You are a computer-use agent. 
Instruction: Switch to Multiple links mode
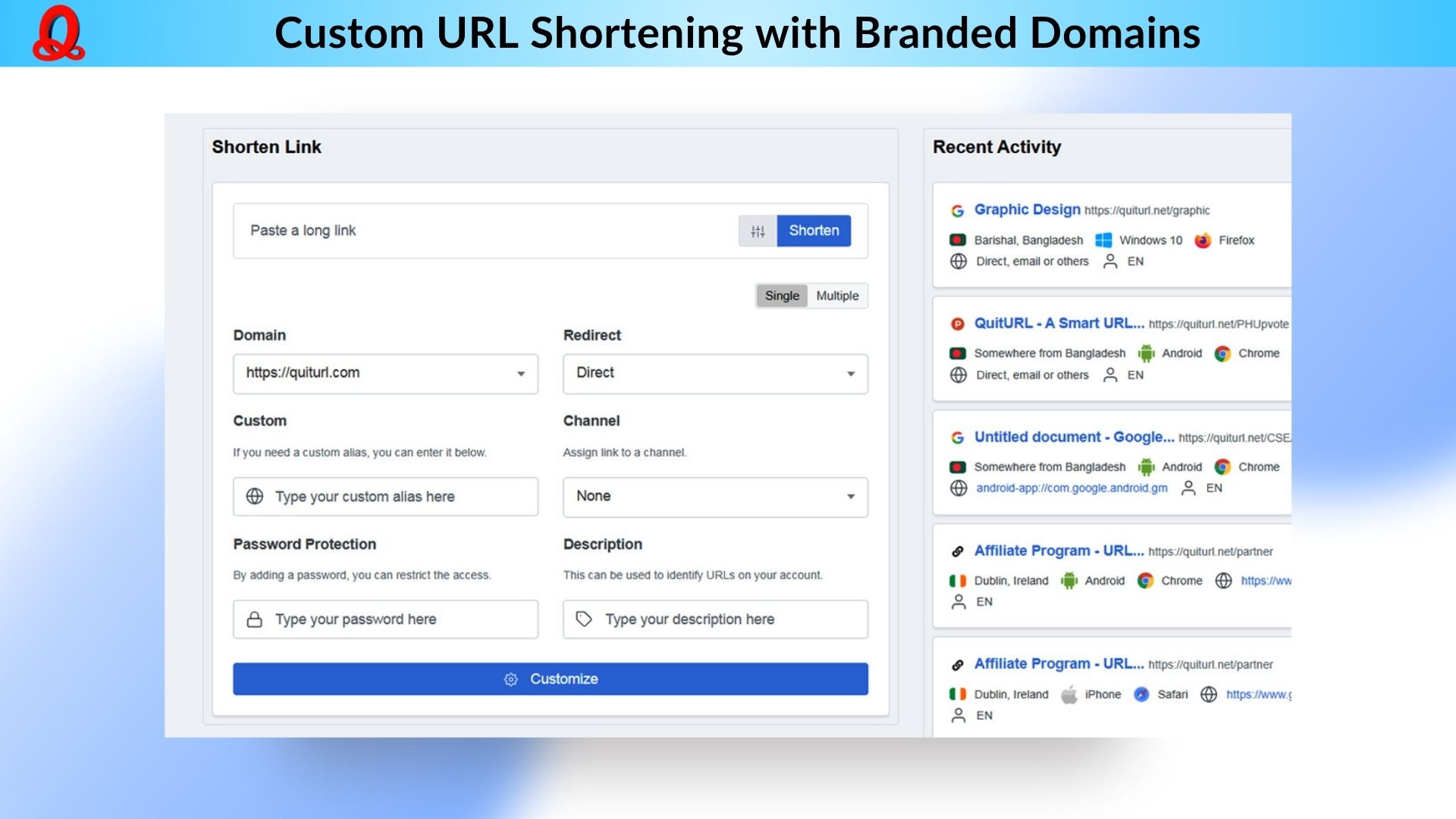tap(837, 296)
